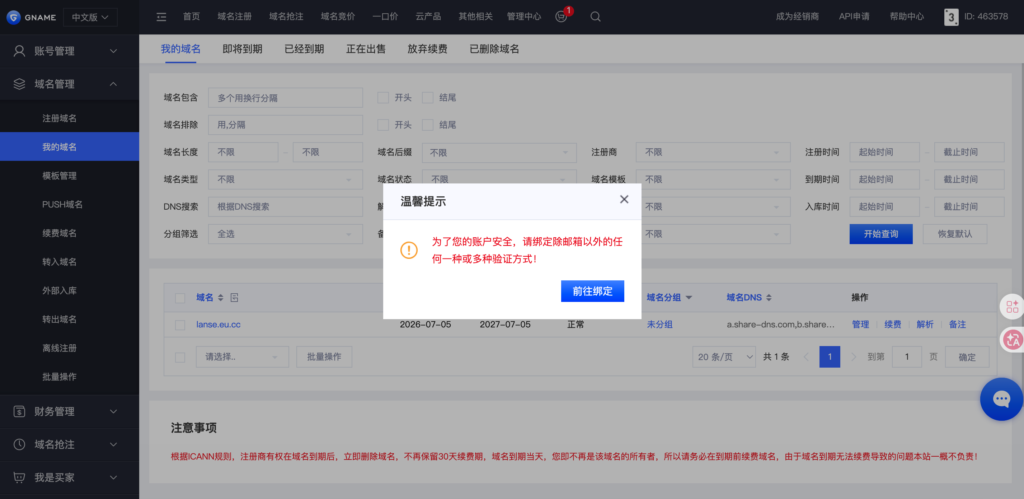
Task: Focus the 注册时间 起始时间 field
Action: click(884, 152)
